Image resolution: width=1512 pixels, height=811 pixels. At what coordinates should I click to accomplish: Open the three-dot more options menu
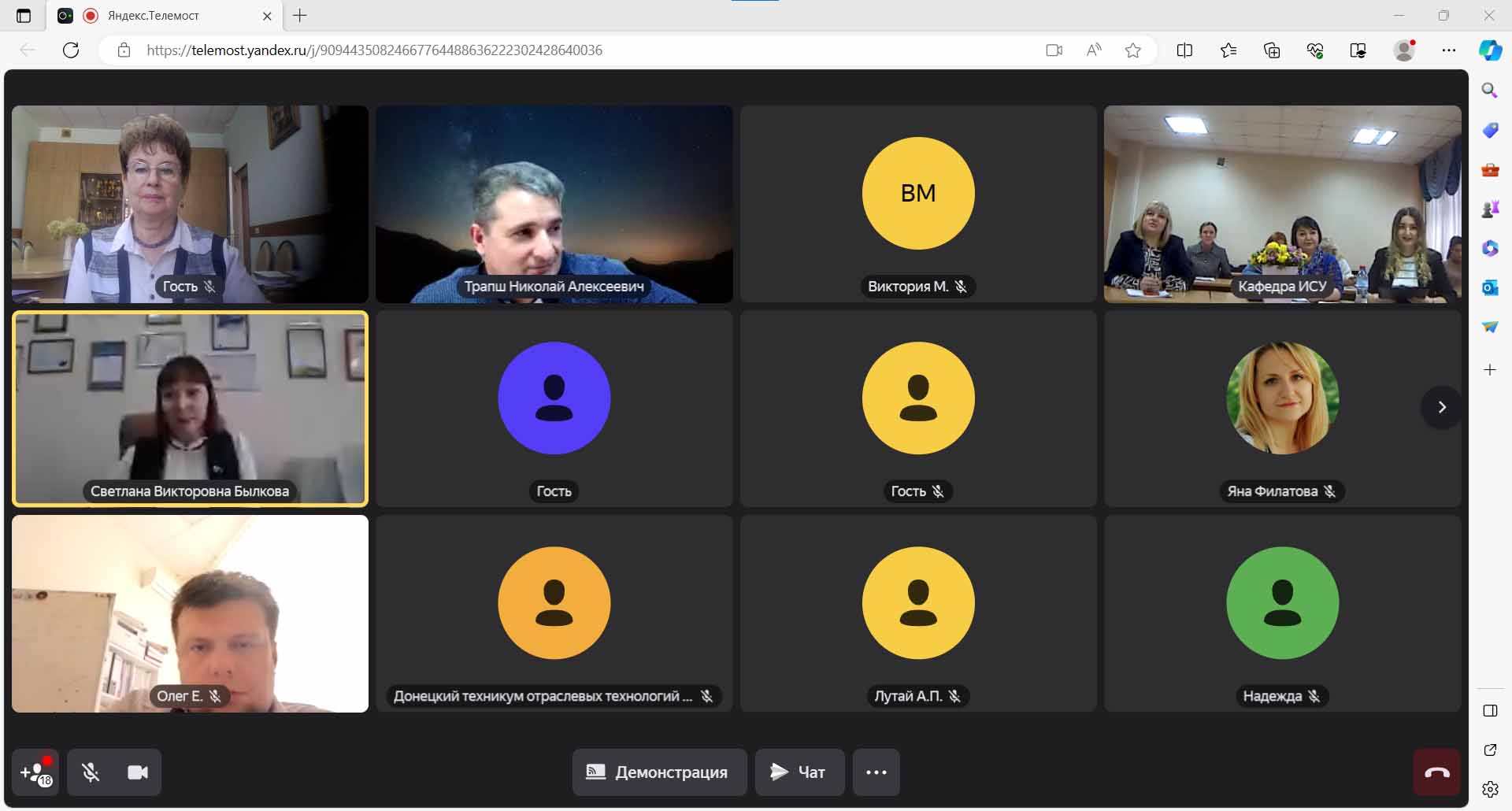pos(876,772)
